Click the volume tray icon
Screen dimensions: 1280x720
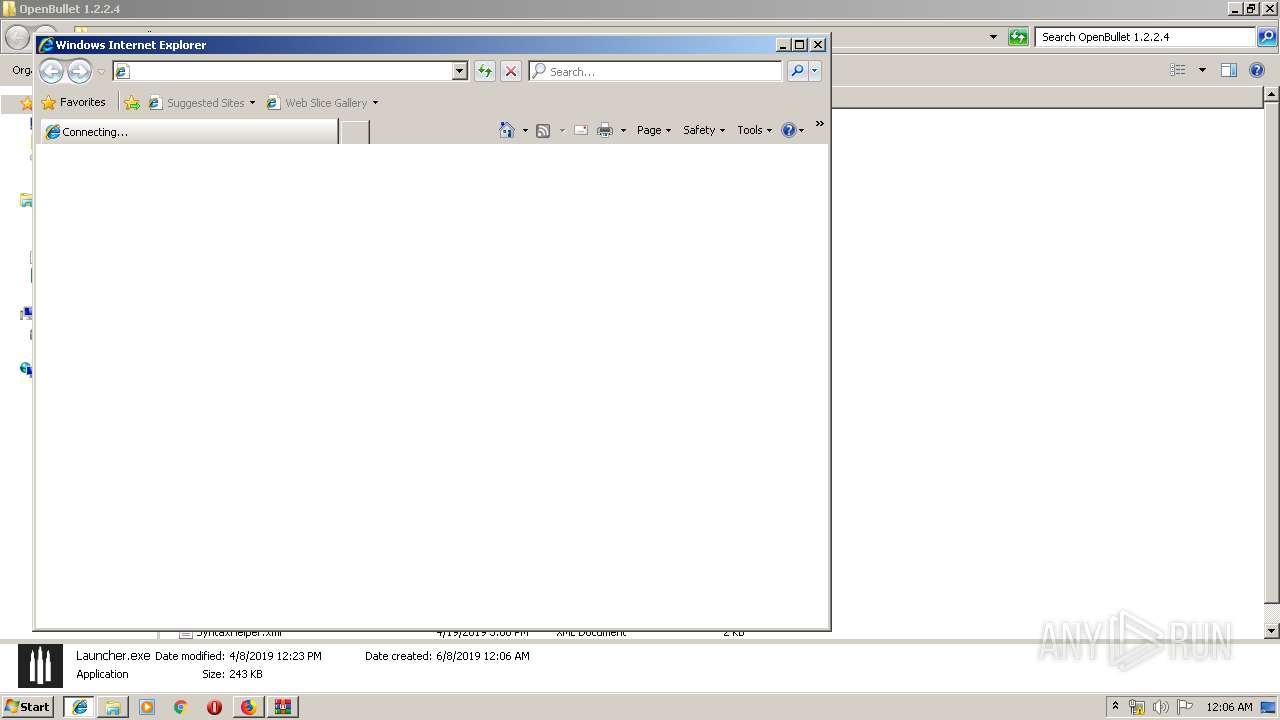1161,707
